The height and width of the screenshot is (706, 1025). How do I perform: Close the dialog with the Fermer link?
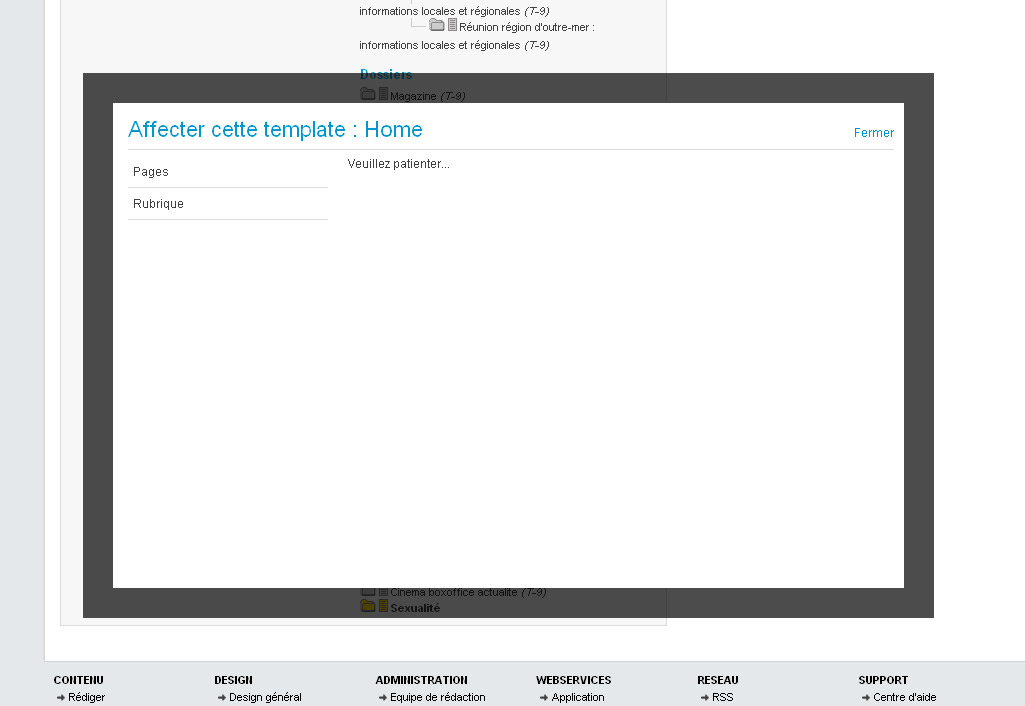click(x=873, y=133)
